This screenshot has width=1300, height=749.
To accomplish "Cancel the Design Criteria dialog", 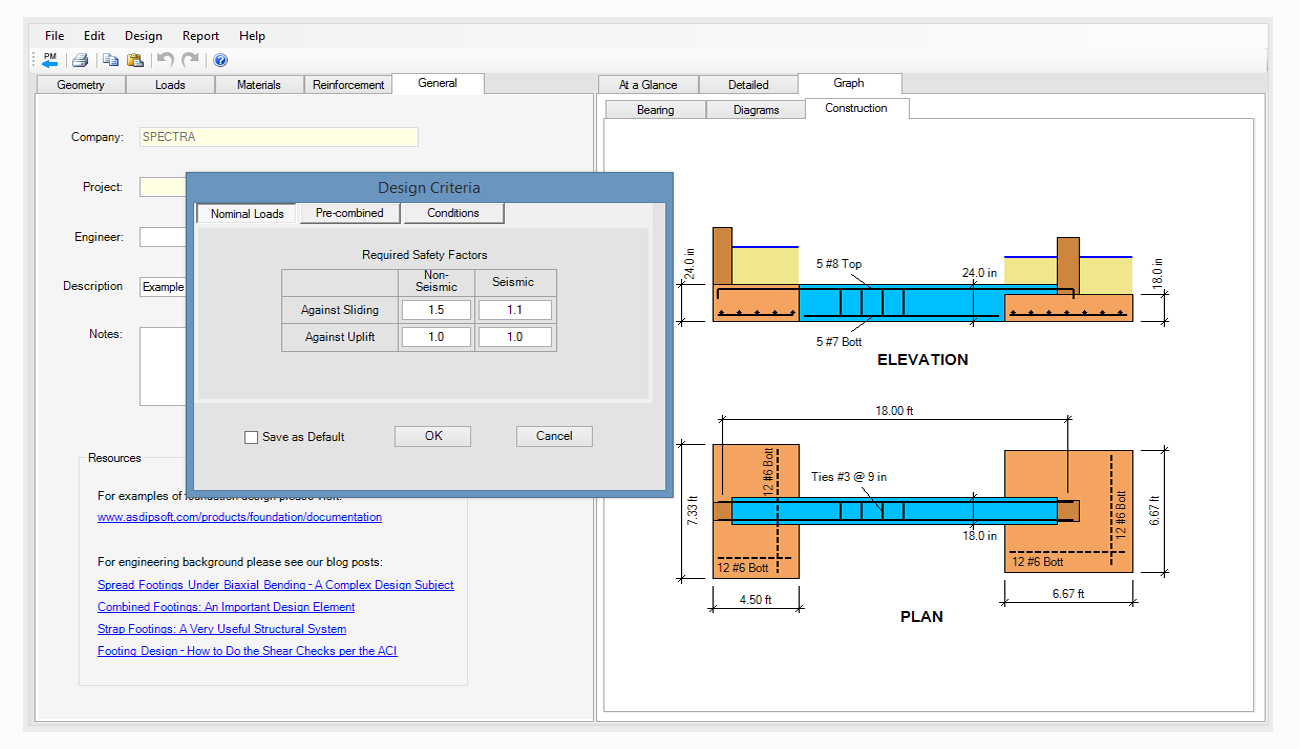I will coord(554,436).
